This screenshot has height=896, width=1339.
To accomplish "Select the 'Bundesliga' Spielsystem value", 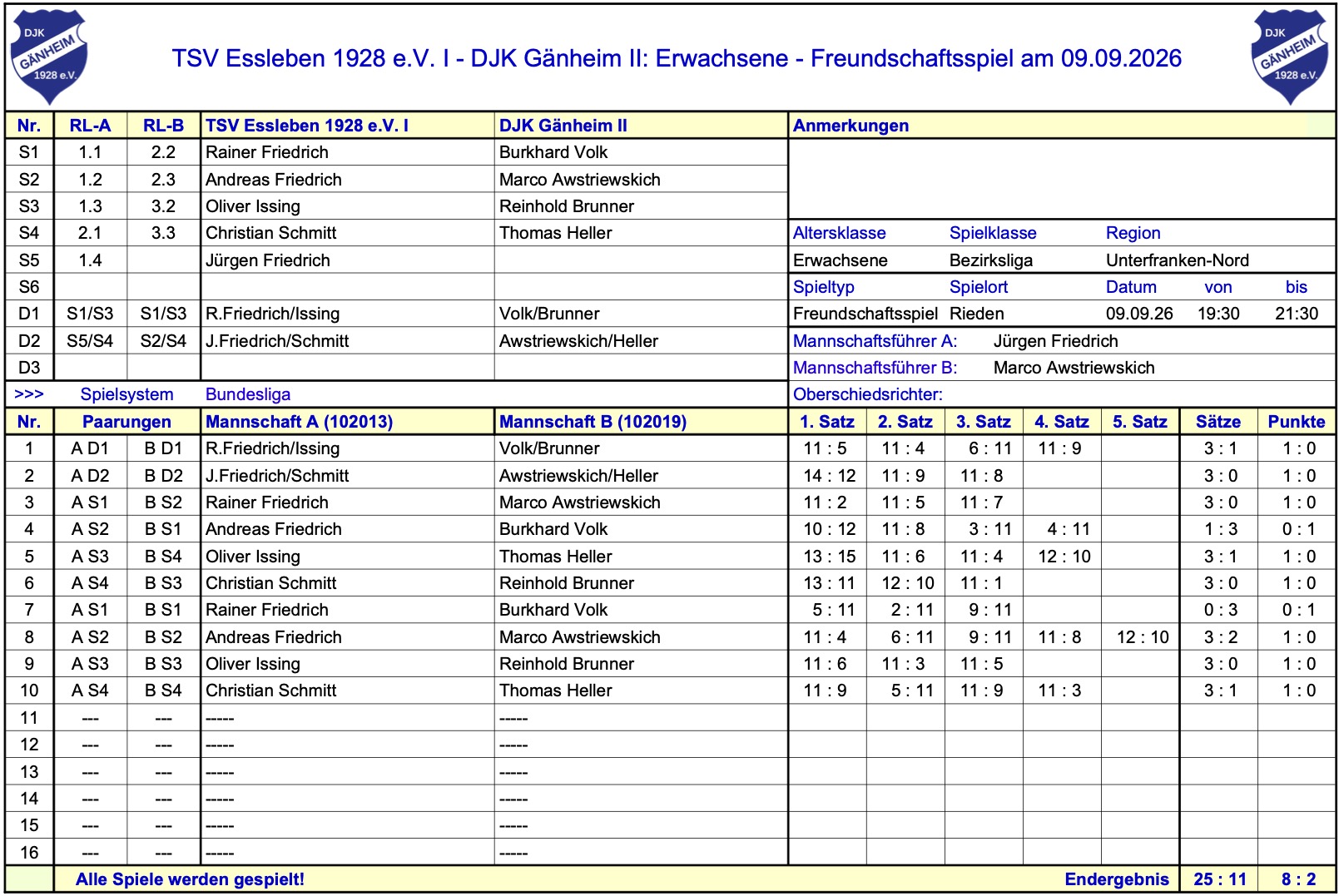I will [x=248, y=394].
